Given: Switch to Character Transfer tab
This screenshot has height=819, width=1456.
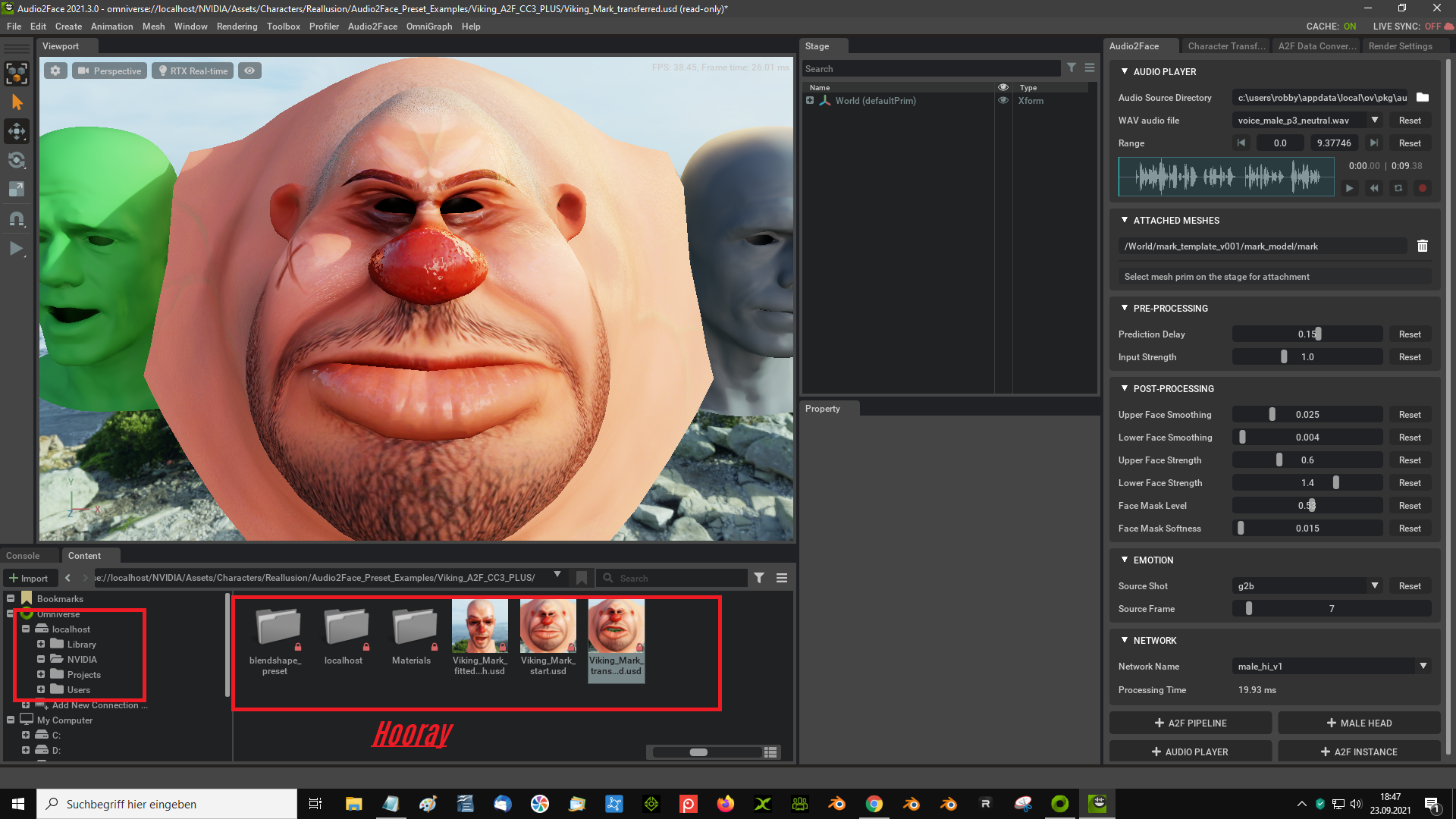Looking at the screenshot, I should pyautogui.click(x=1226, y=45).
